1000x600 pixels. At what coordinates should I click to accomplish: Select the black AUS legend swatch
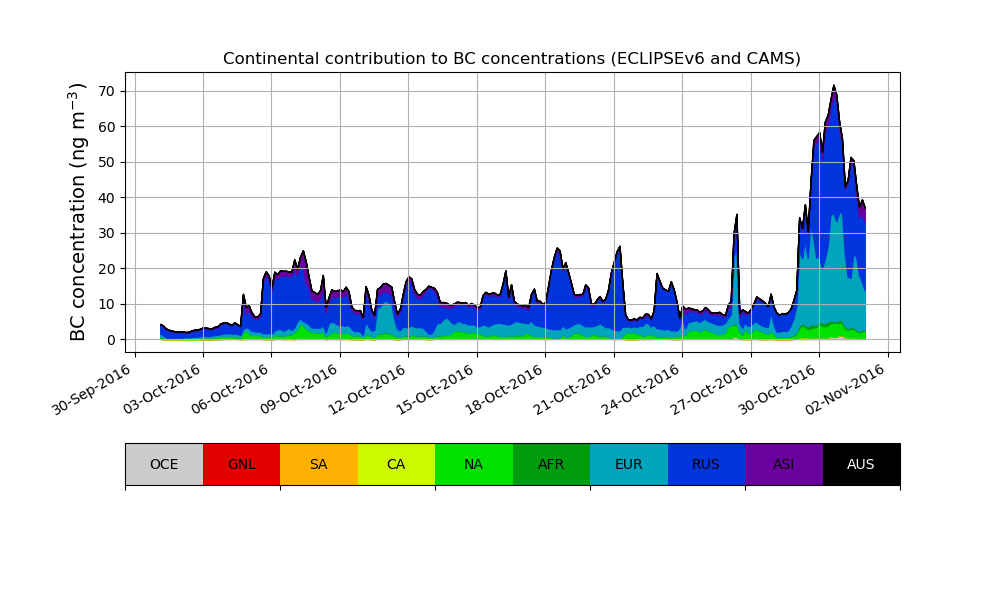[861, 464]
